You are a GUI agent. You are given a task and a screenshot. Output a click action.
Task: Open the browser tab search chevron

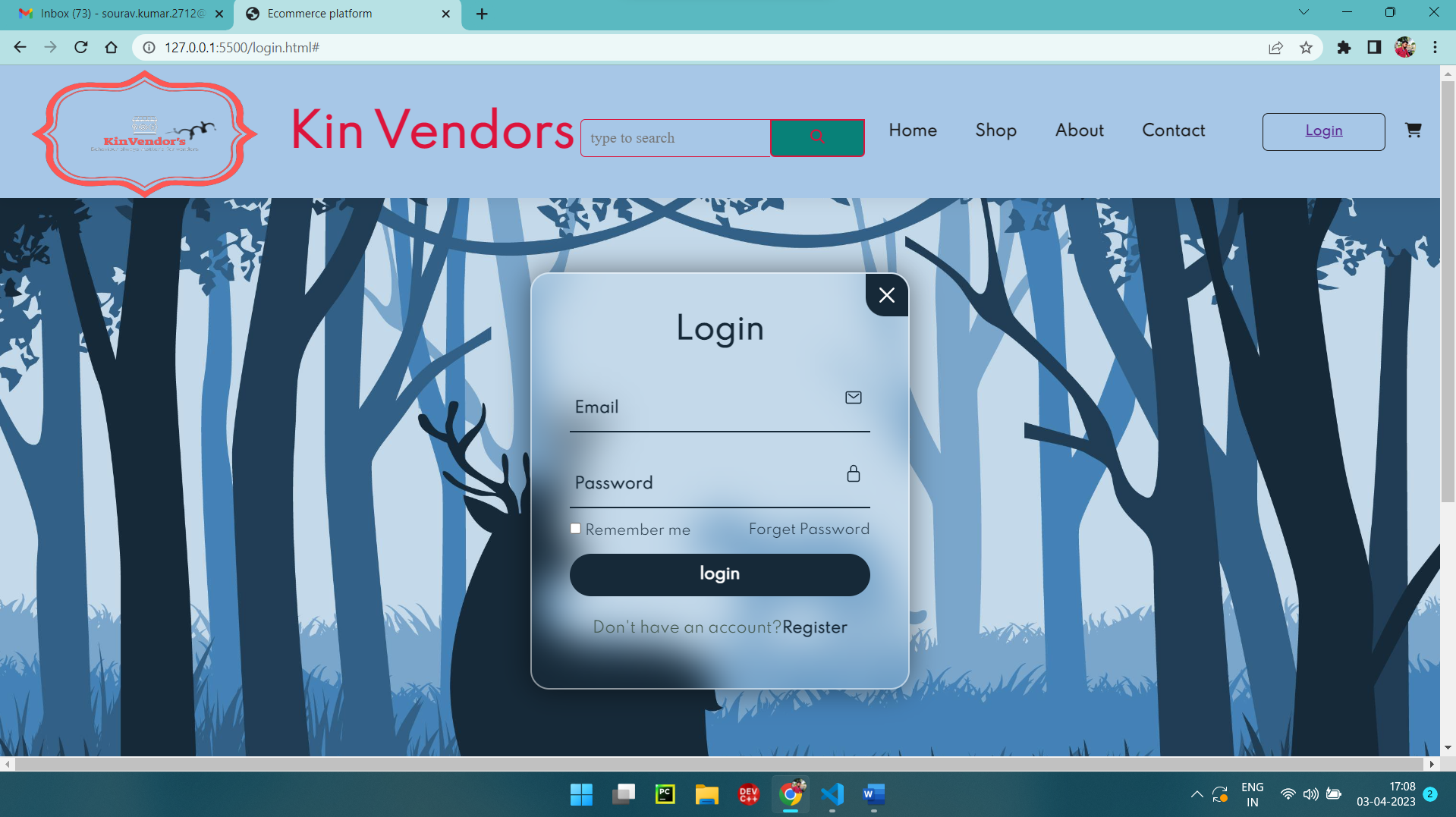(1303, 12)
